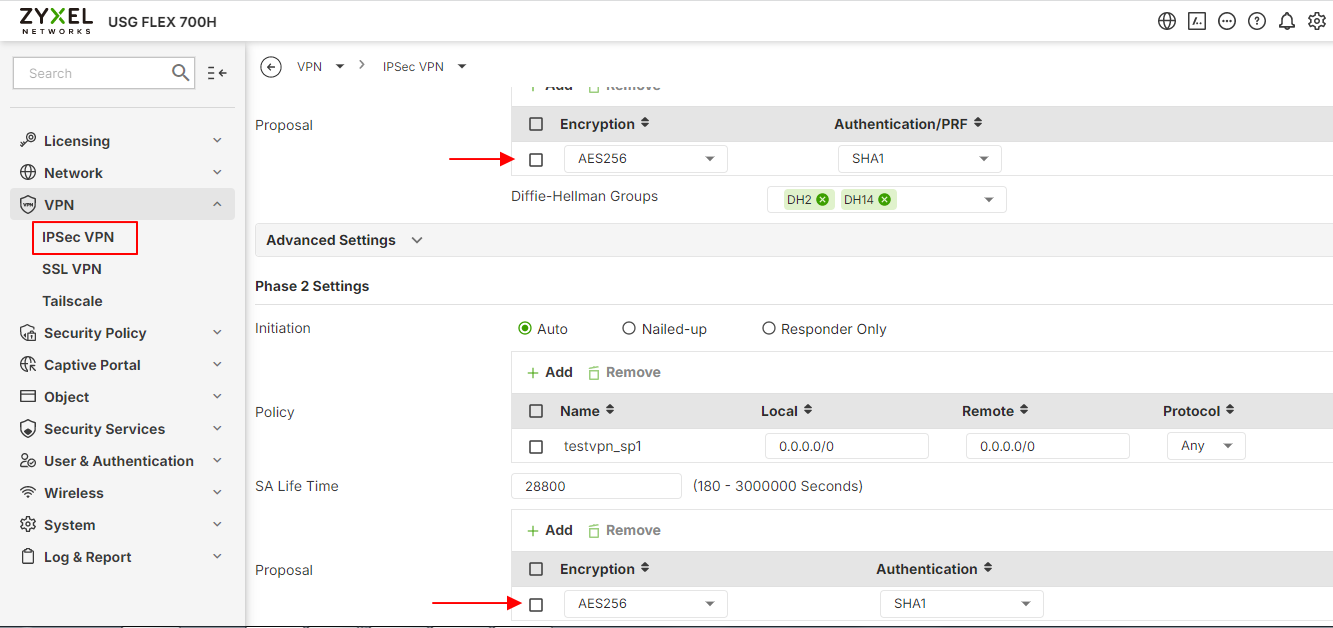Image resolution: width=1333 pixels, height=628 pixels.
Task: Click the search magnifier icon
Action: pos(181,72)
